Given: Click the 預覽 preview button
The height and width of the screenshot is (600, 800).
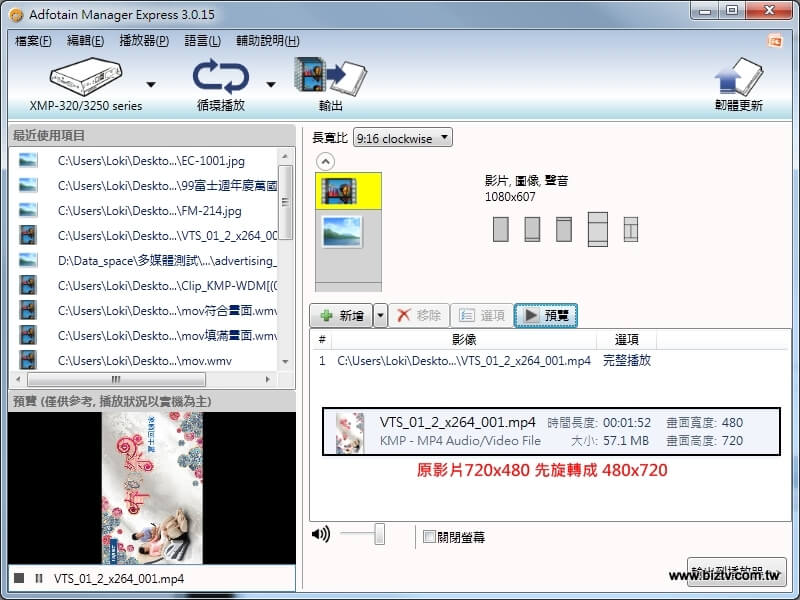Looking at the screenshot, I should [x=546, y=315].
